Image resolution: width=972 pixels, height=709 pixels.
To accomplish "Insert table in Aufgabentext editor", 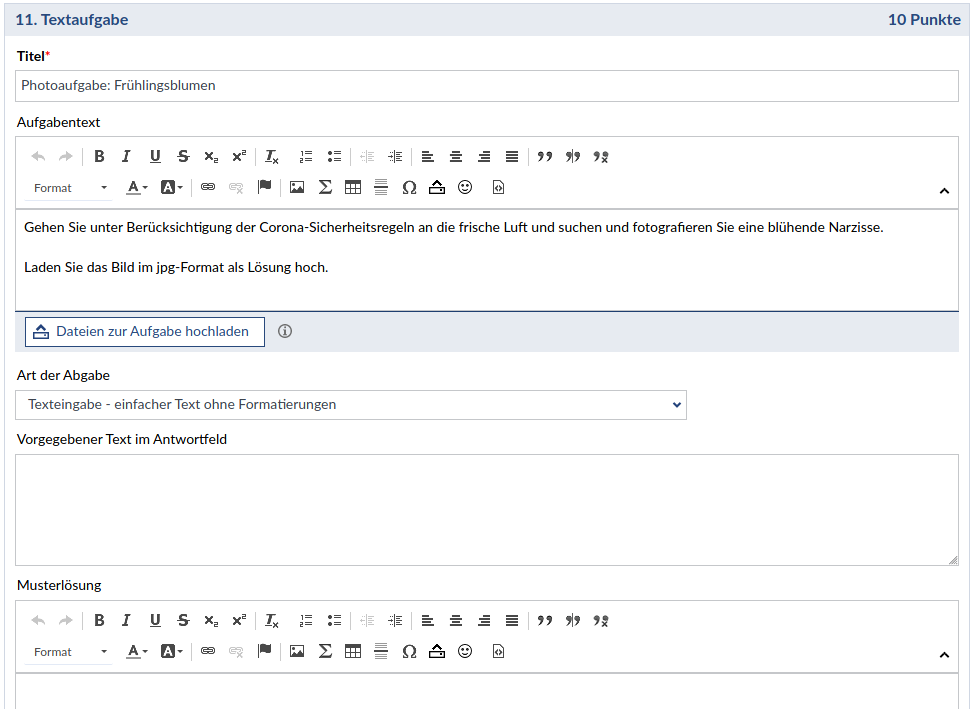I will [353, 187].
